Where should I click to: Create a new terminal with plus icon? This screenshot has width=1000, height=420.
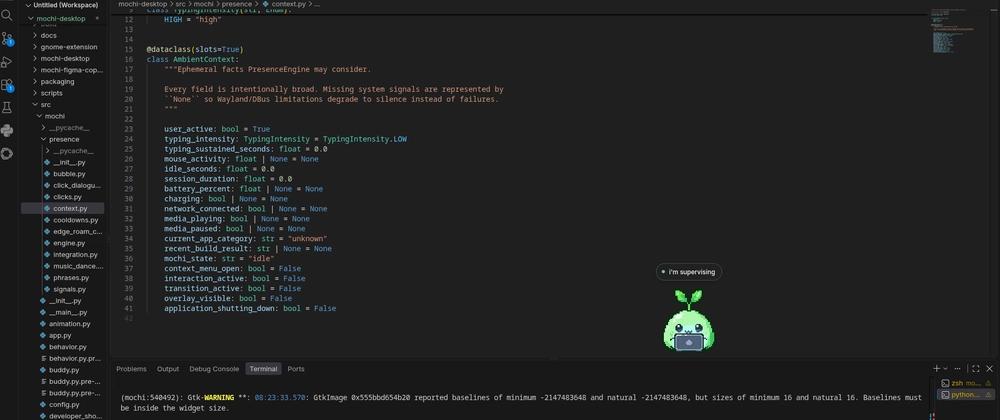point(936,368)
